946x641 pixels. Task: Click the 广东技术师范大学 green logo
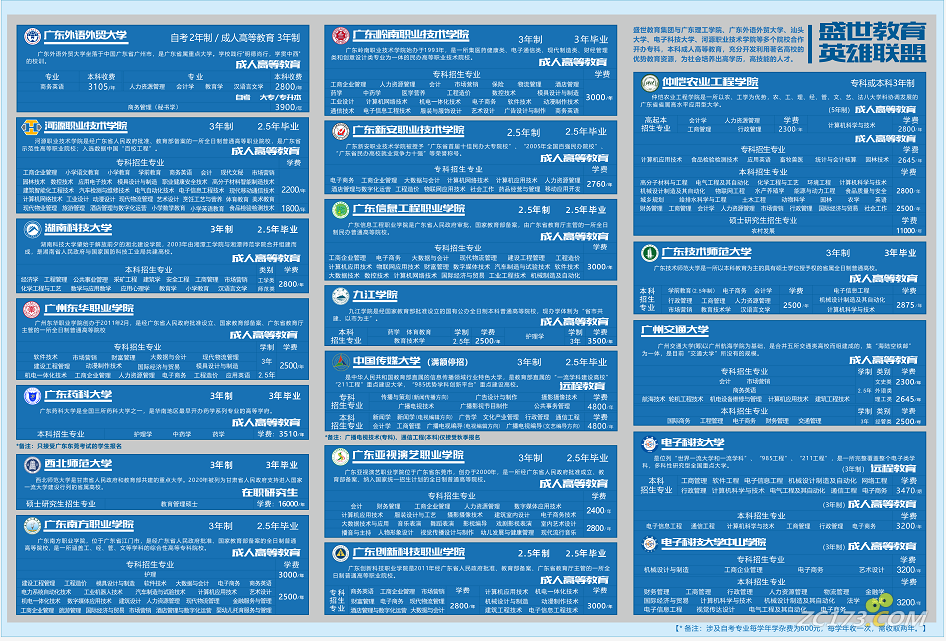click(x=649, y=253)
